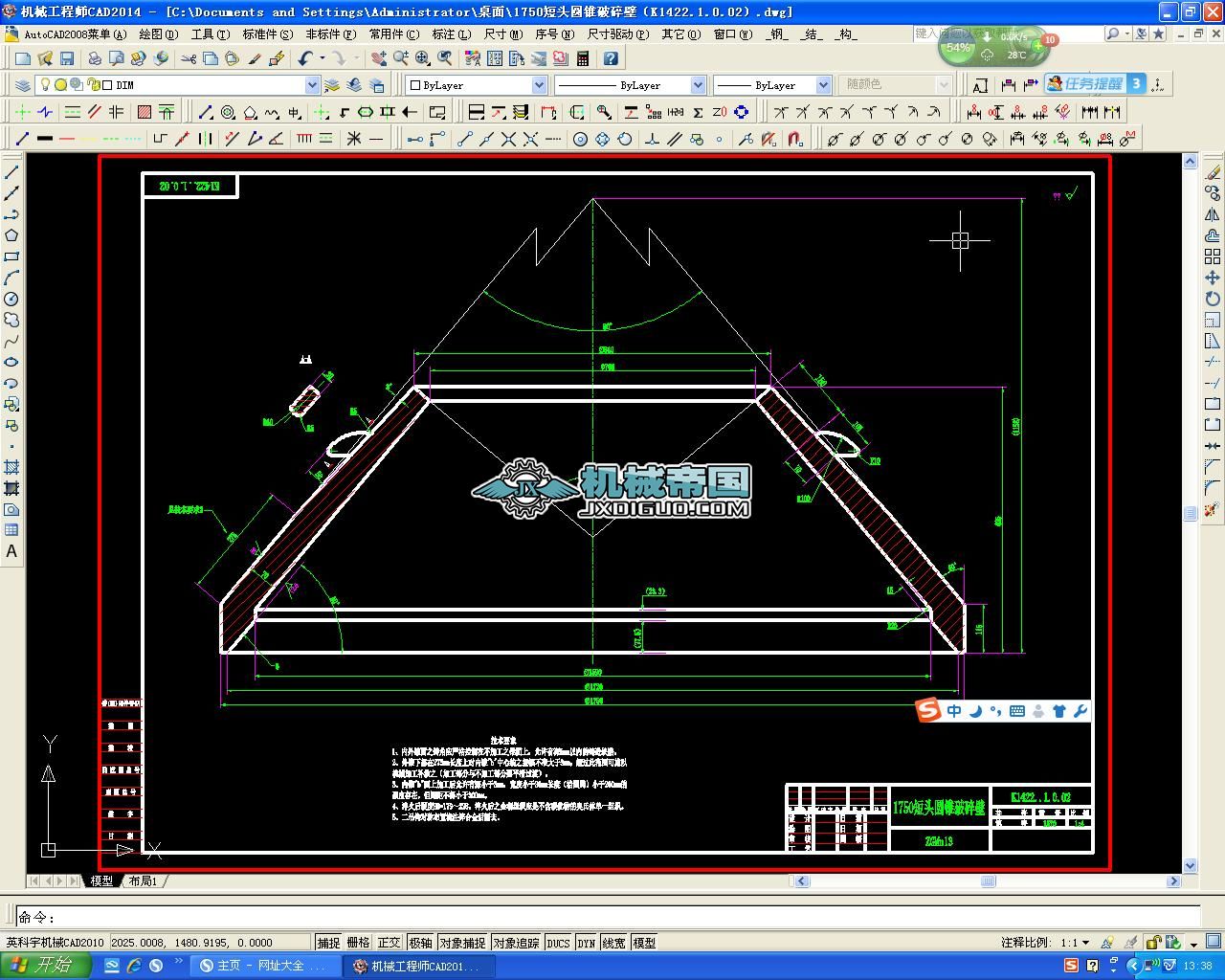
Task: Toggle 对象追踪 object tracking in status bar
Action: [x=516, y=943]
